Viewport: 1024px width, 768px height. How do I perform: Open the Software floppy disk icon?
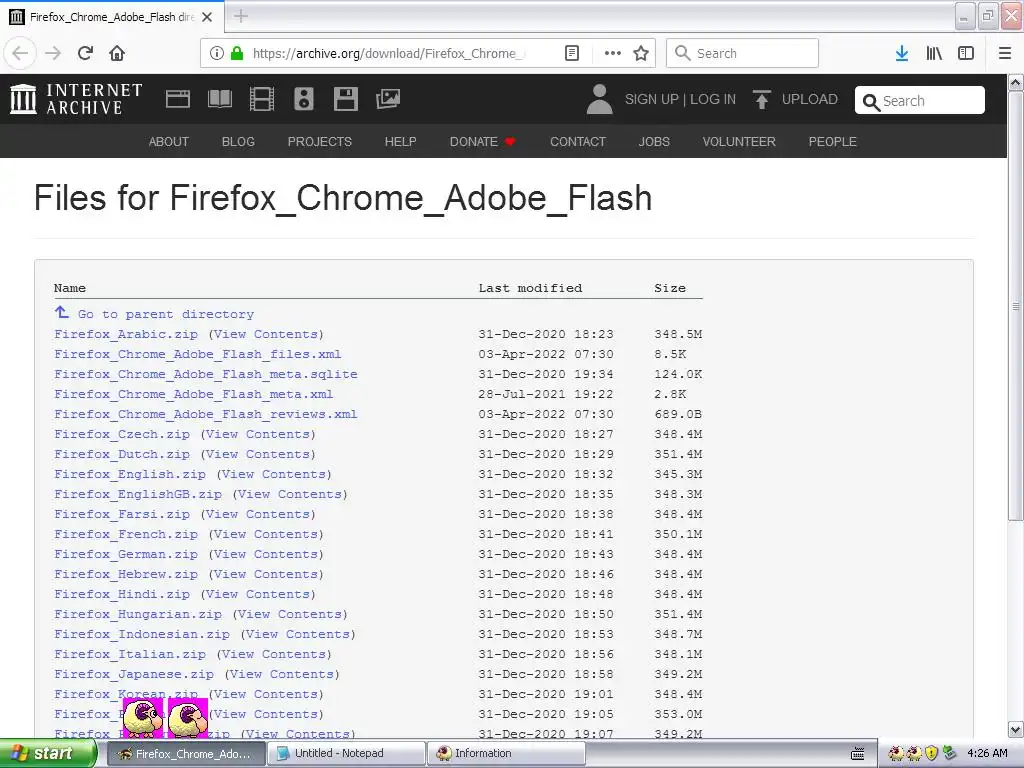(345, 99)
